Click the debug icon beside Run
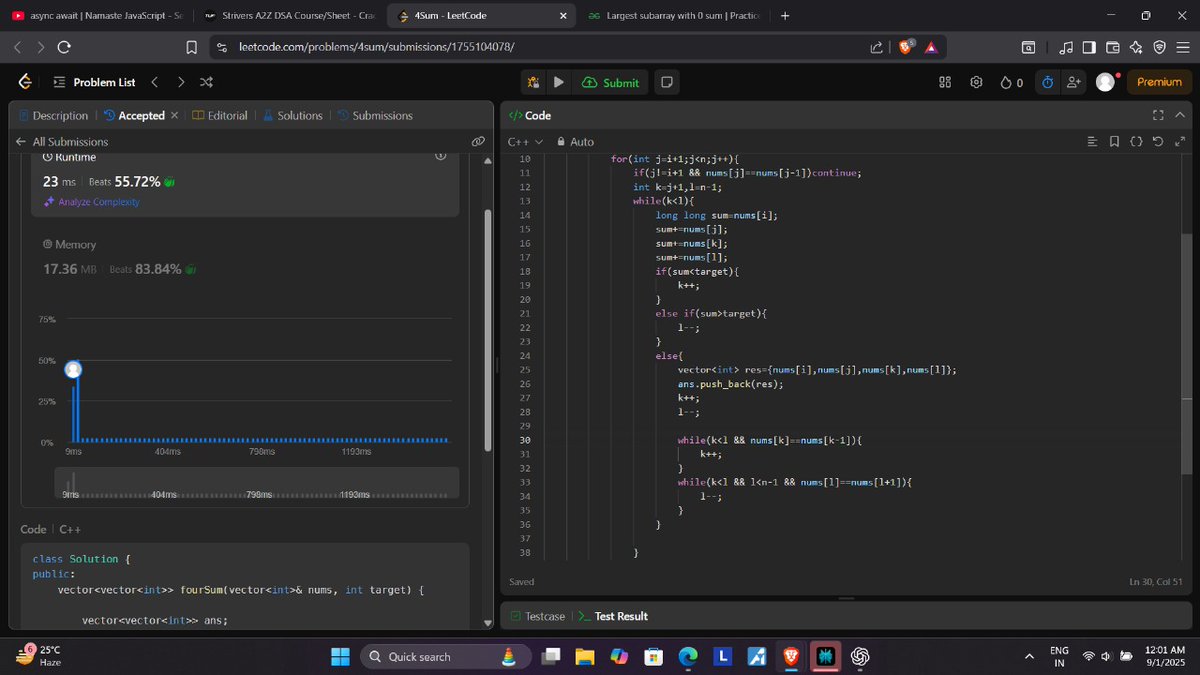 point(534,82)
